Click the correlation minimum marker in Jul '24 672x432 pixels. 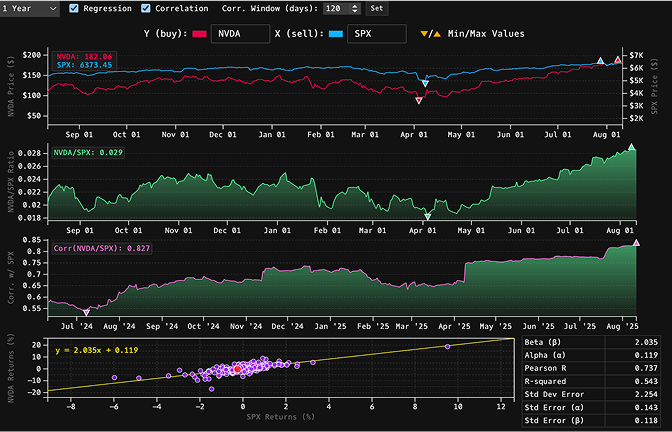(x=87, y=313)
